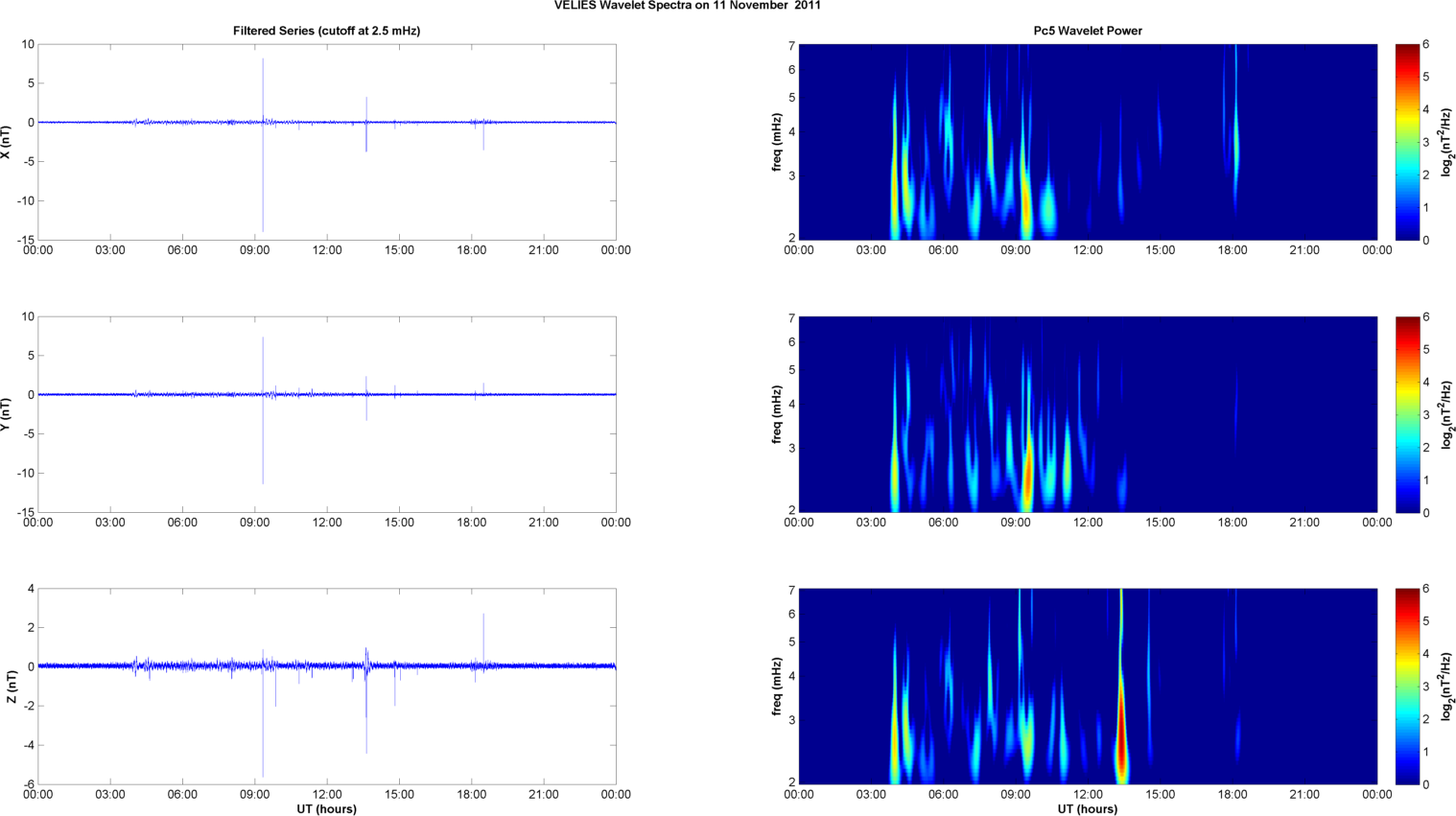Click the 18:00 feature in top wavelet spectrum
This screenshot has height=816, width=1456.
1235,144
